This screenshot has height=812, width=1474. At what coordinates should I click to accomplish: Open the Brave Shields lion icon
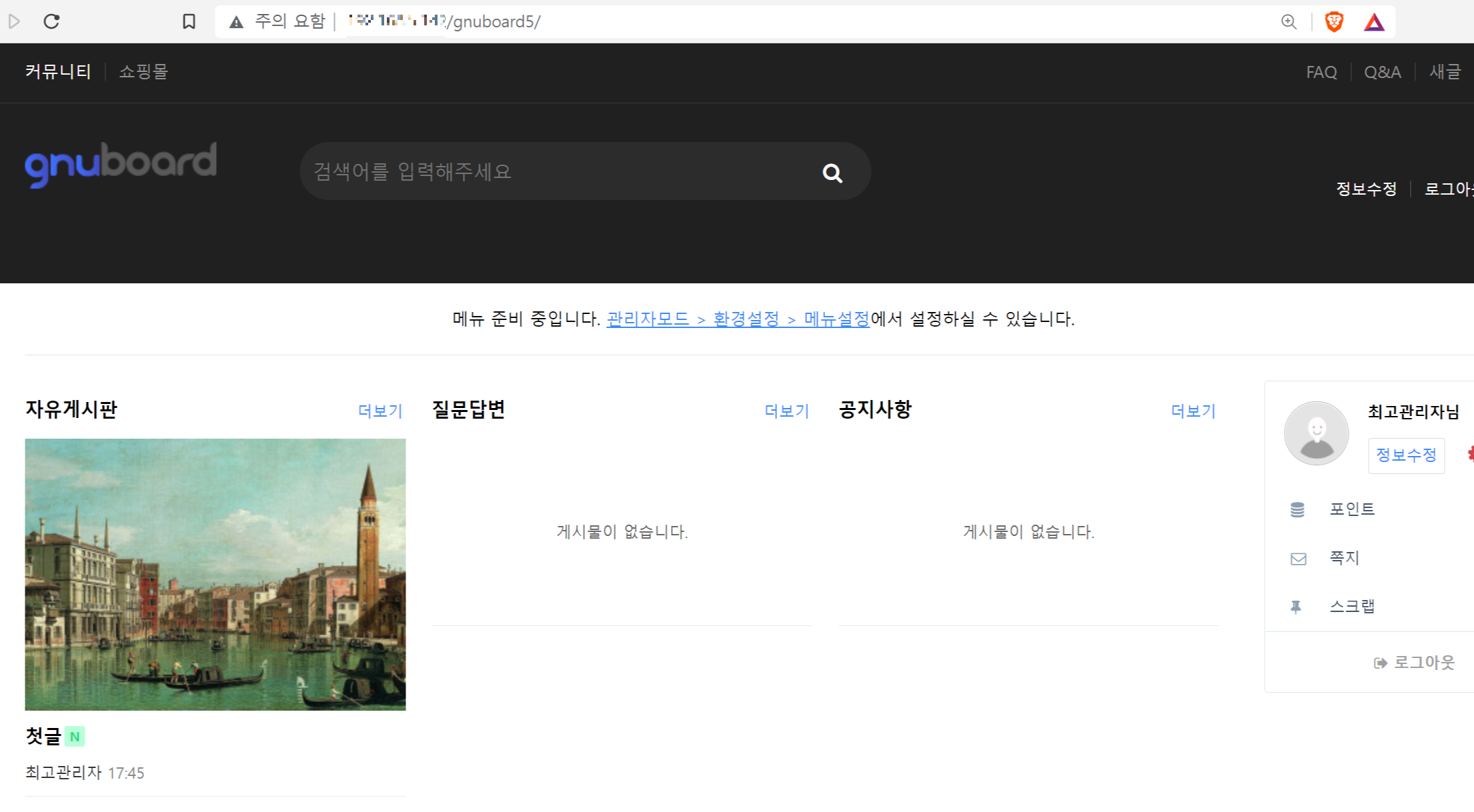[1334, 22]
